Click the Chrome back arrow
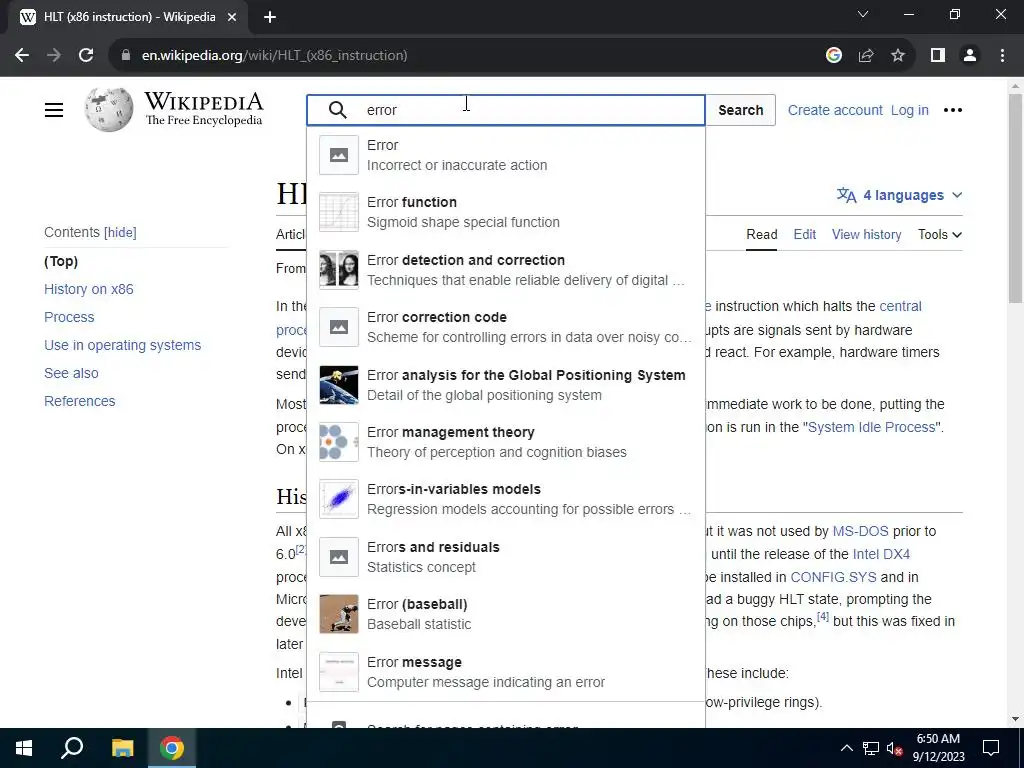Image resolution: width=1024 pixels, height=768 pixels. (x=22, y=56)
